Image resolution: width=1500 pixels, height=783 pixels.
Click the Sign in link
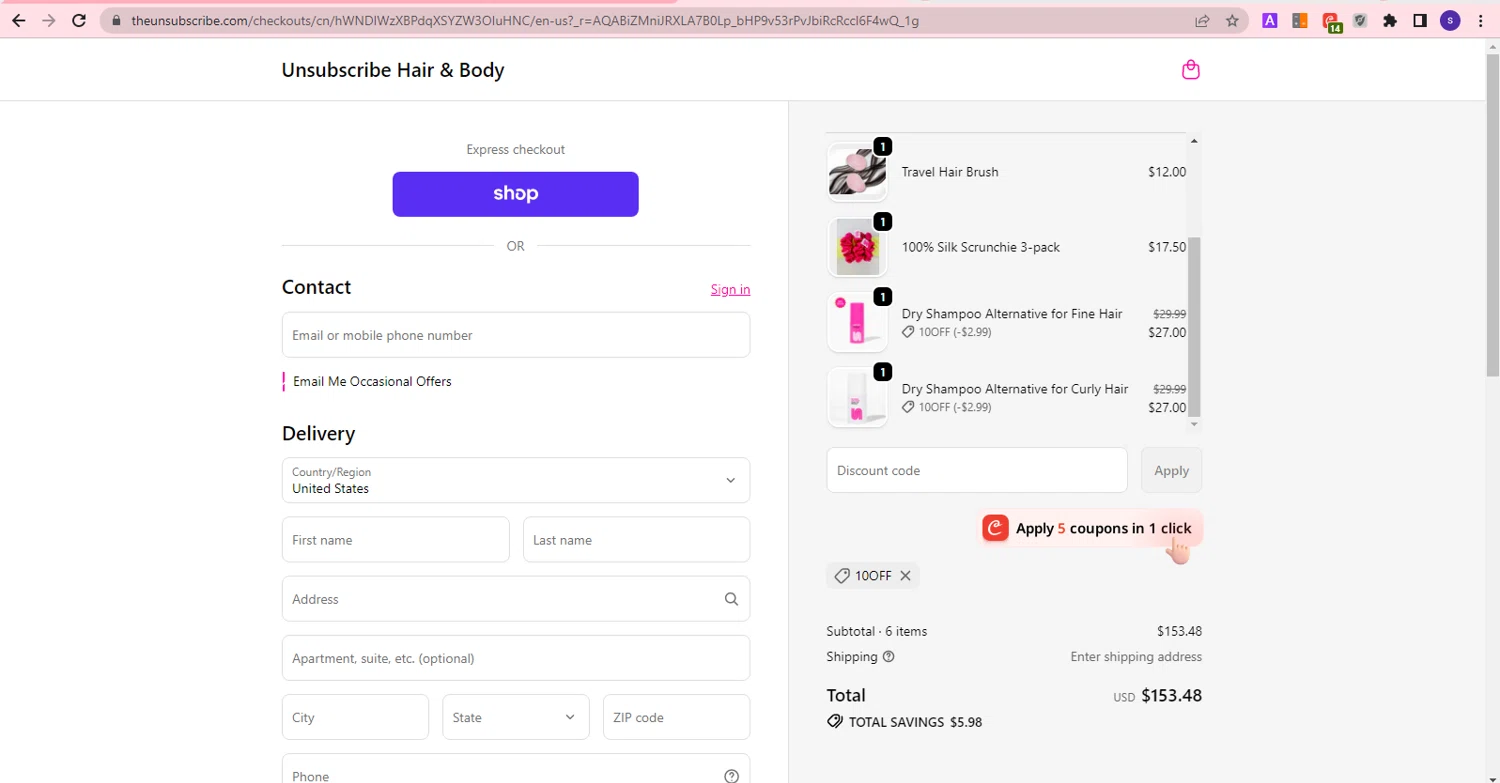[730, 289]
